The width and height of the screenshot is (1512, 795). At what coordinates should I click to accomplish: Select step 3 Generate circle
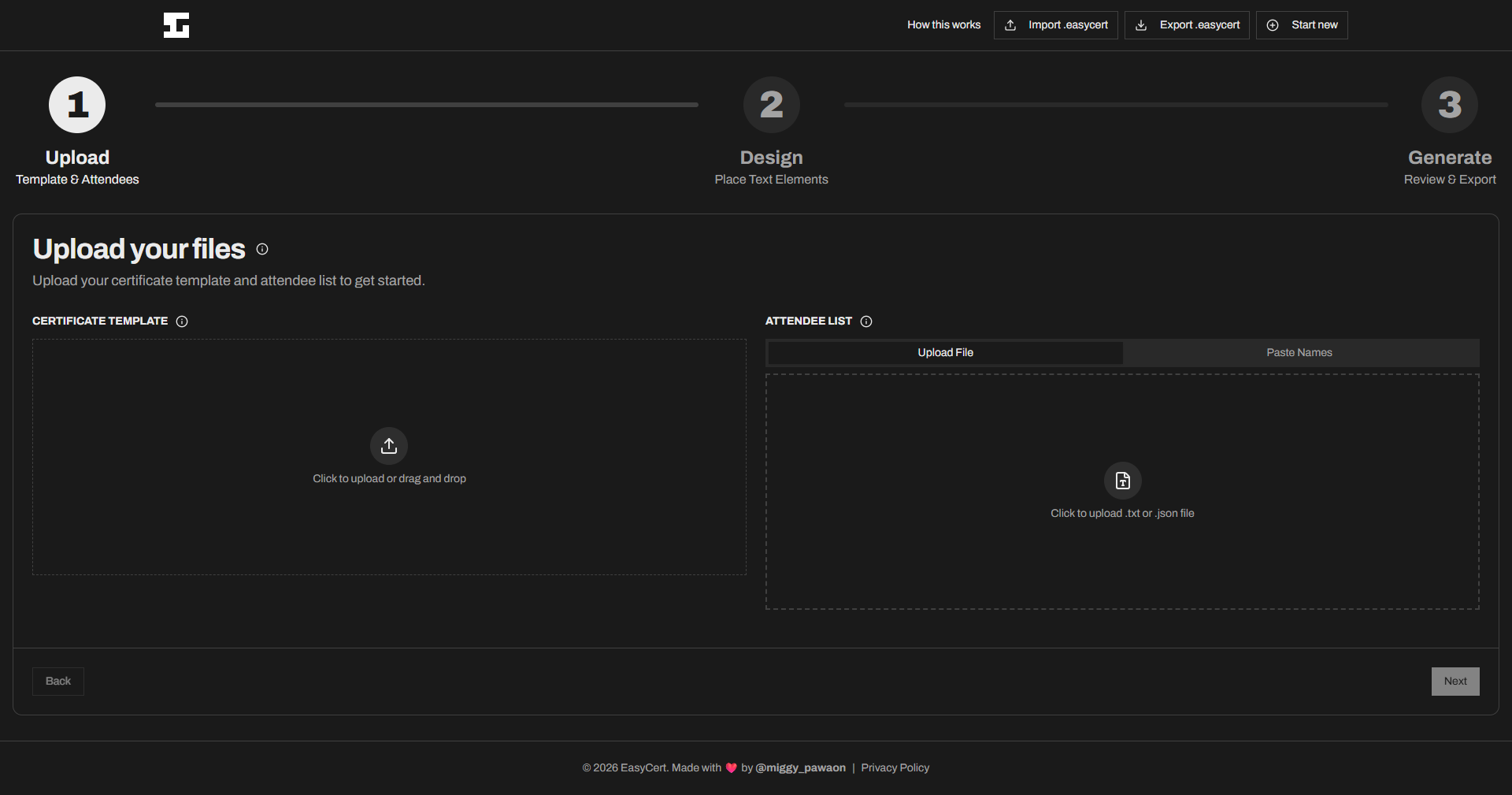[x=1450, y=105]
